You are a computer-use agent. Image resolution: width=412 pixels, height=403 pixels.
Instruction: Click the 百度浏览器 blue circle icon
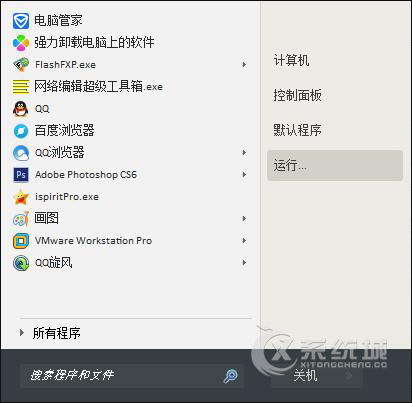pyautogui.click(x=21, y=131)
